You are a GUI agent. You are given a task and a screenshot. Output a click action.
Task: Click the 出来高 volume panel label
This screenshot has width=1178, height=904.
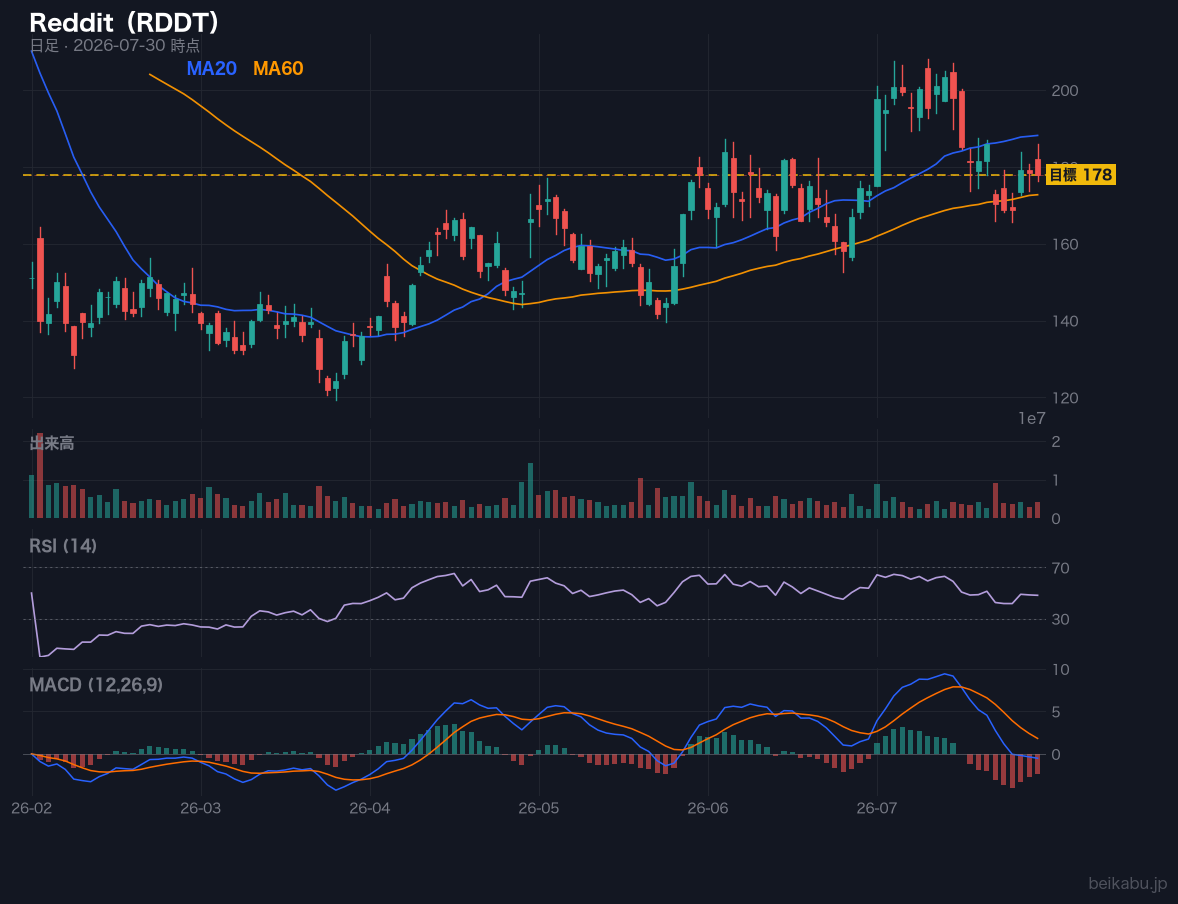click(52, 443)
